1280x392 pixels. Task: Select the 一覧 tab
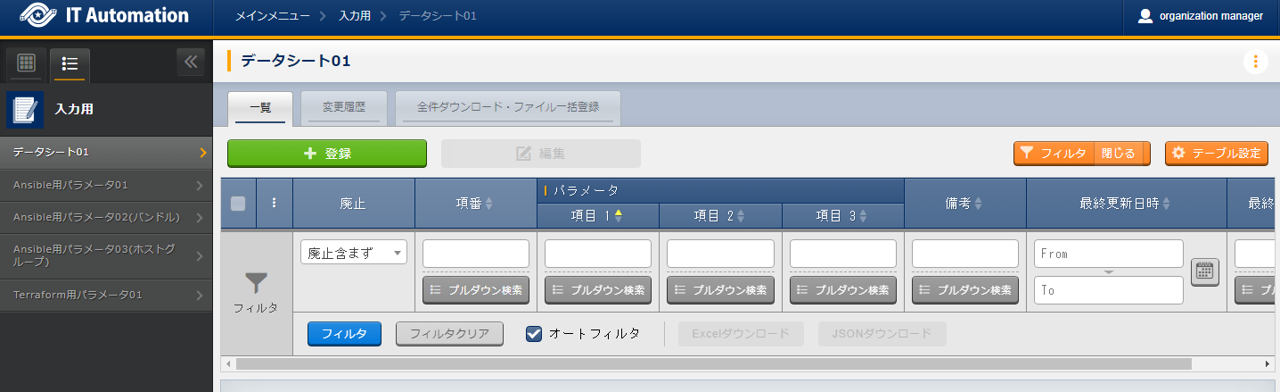(x=260, y=107)
